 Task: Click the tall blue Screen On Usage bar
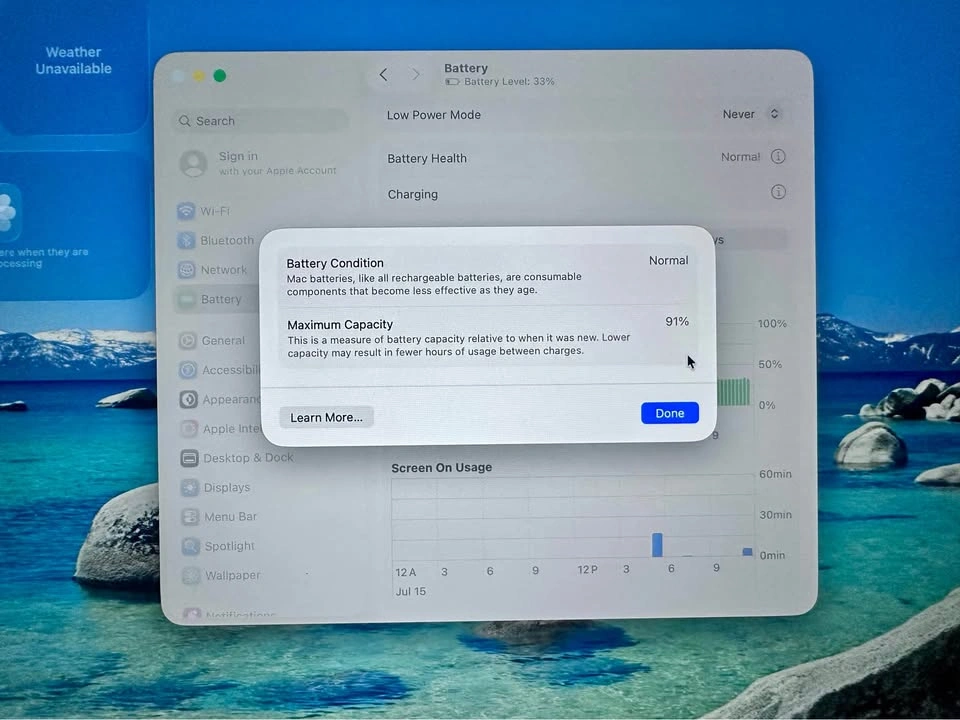[x=657, y=544]
